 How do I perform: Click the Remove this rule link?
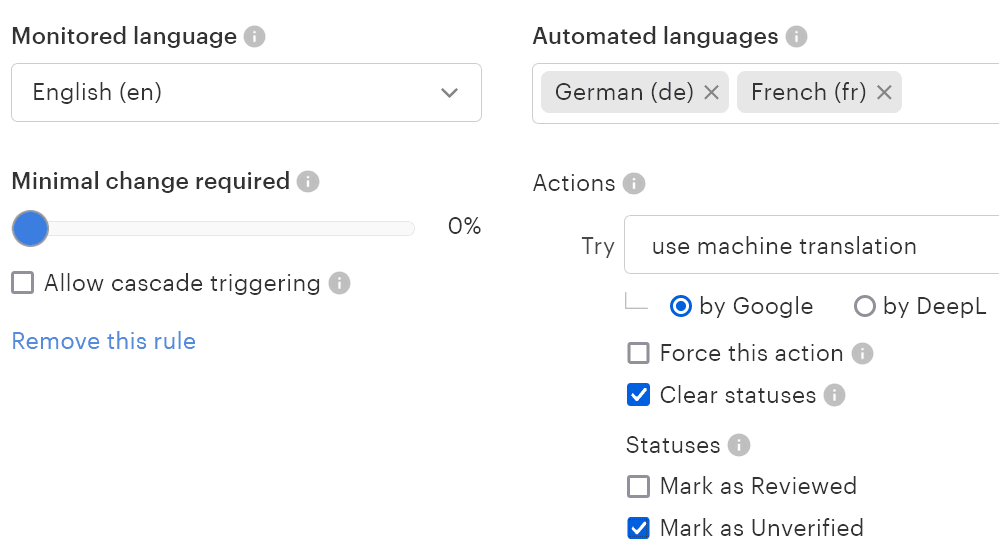103,341
